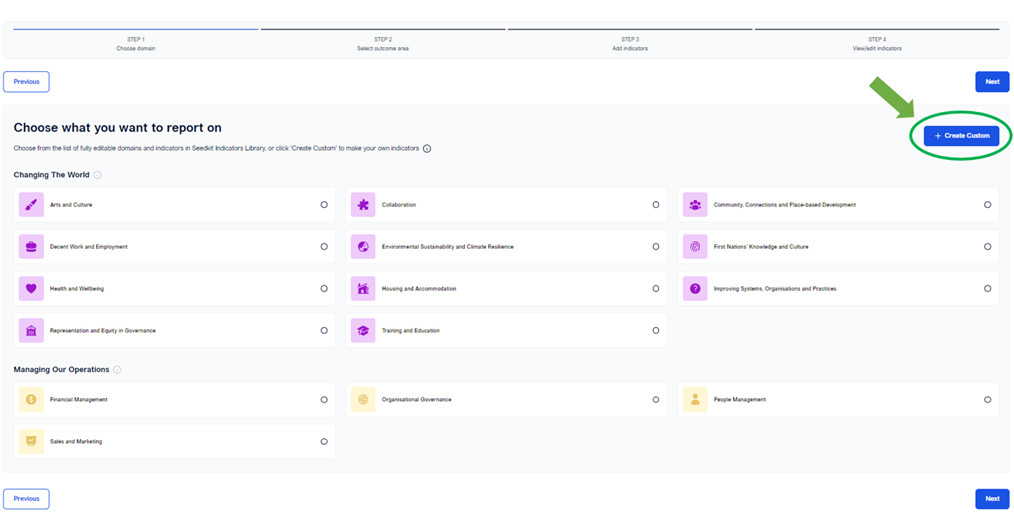Click the 'Health and Wellbeing' label

tap(77, 289)
